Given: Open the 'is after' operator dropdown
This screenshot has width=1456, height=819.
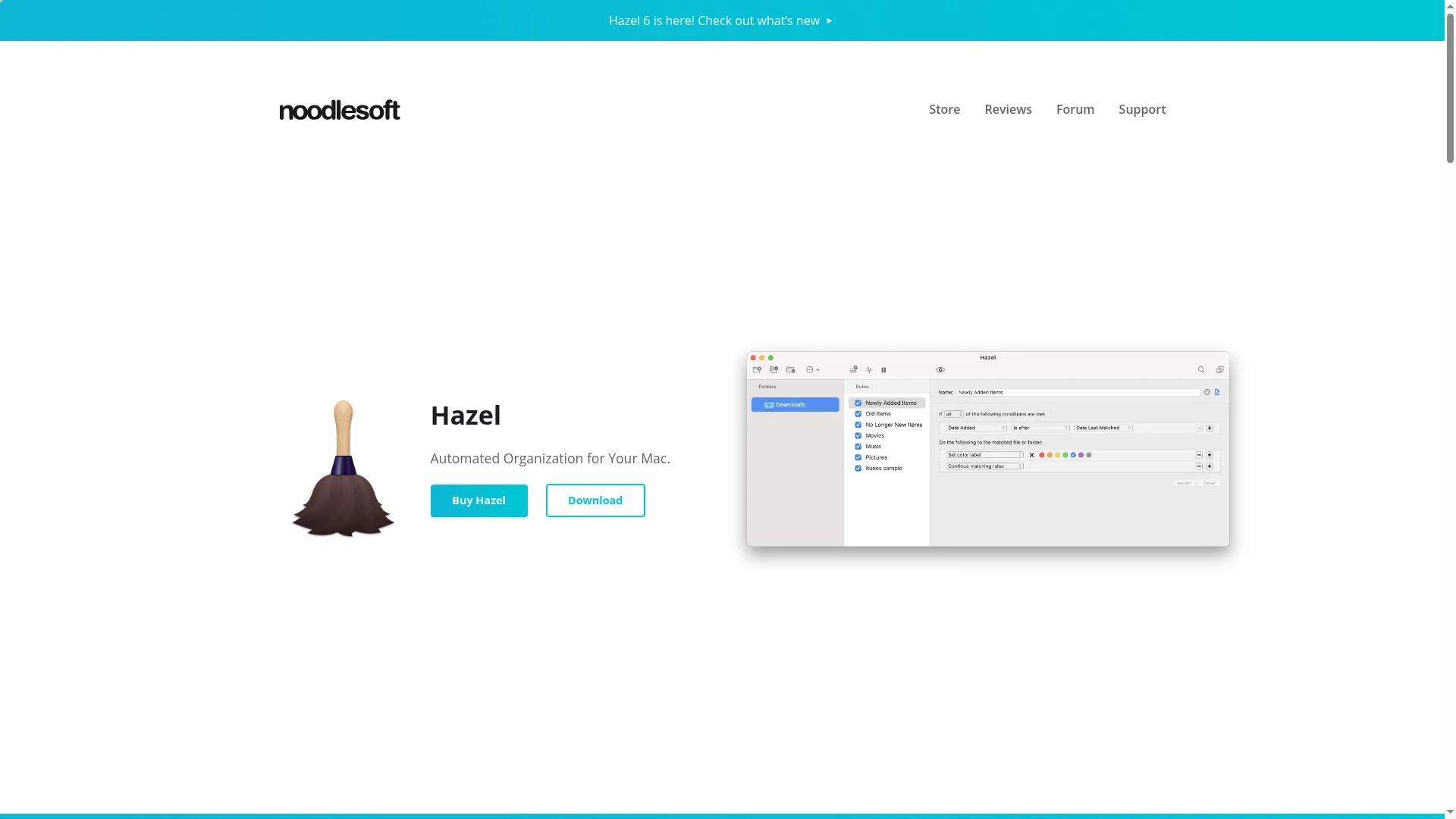Looking at the screenshot, I should point(1040,428).
